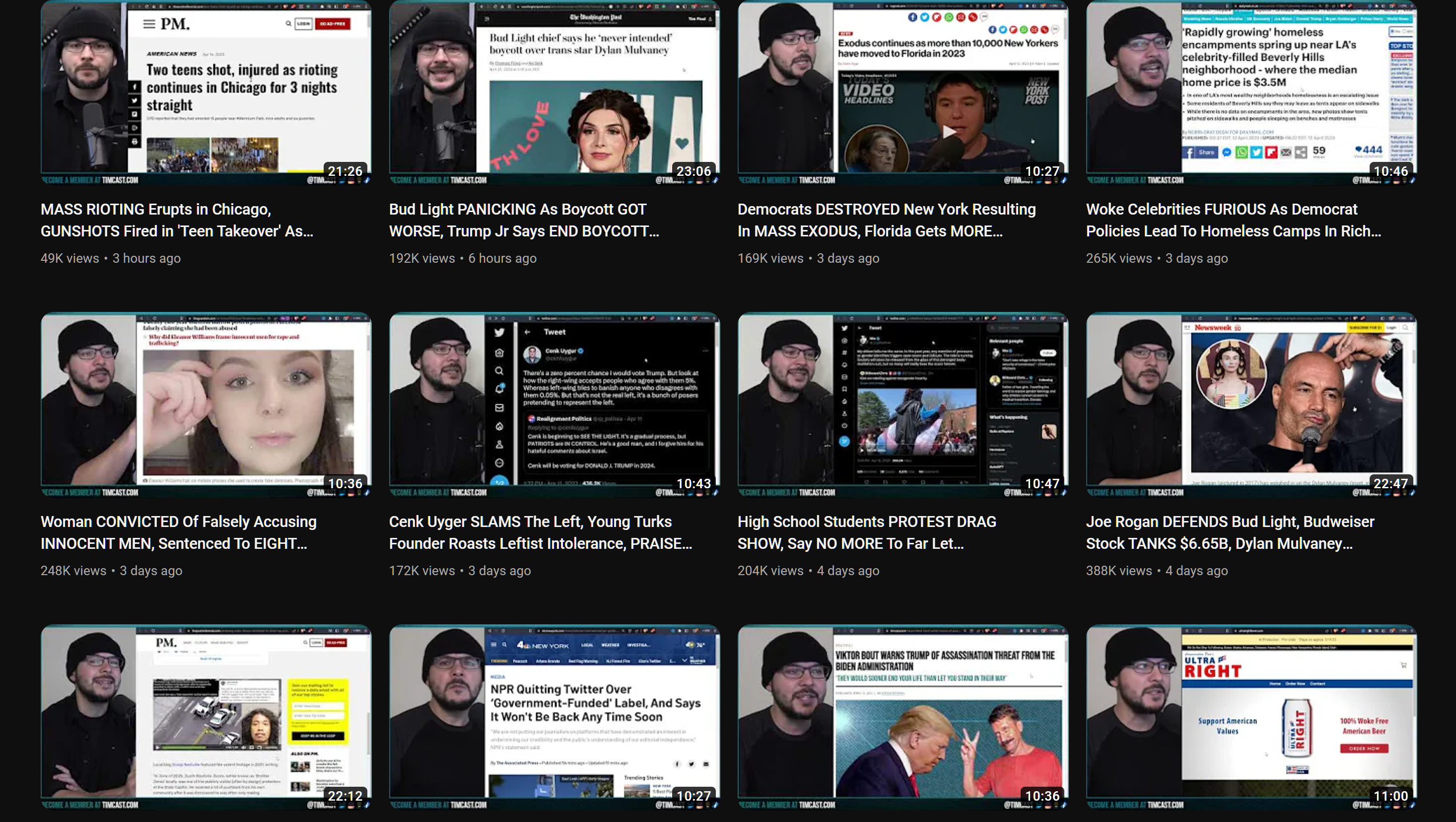
Task: Click '3 days ago' under Woman CONVICTED video
Action: click(x=151, y=571)
